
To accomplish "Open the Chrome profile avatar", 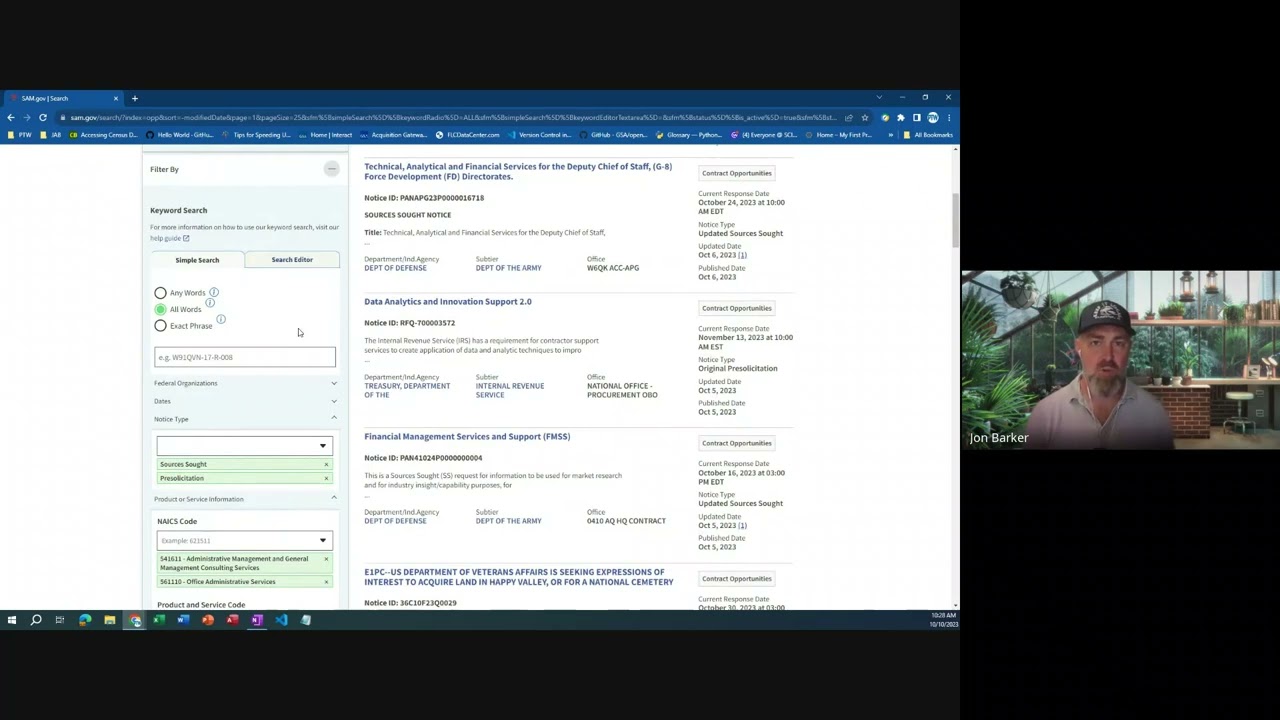I will point(933,117).
